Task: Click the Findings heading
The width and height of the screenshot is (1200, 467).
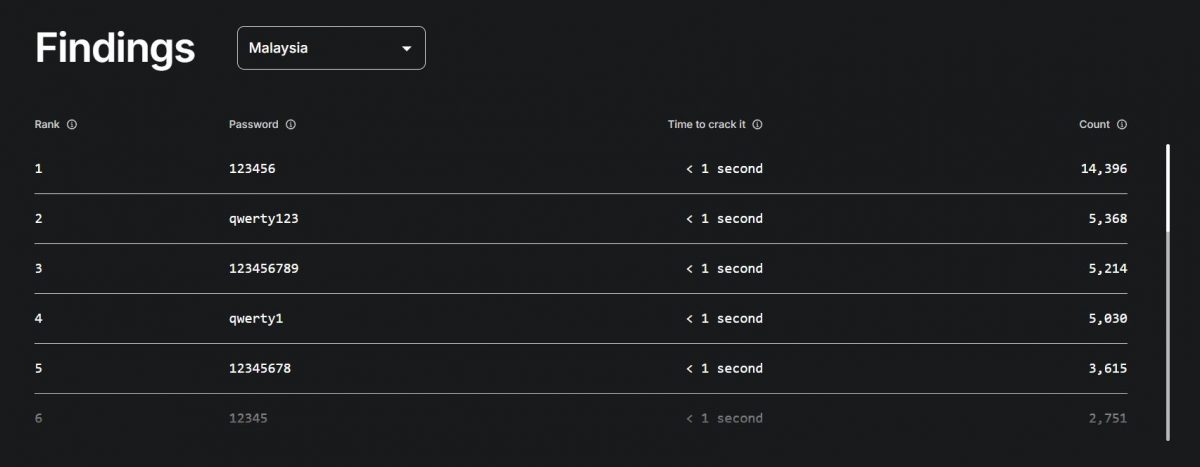Action: pyautogui.click(x=115, y=48)
